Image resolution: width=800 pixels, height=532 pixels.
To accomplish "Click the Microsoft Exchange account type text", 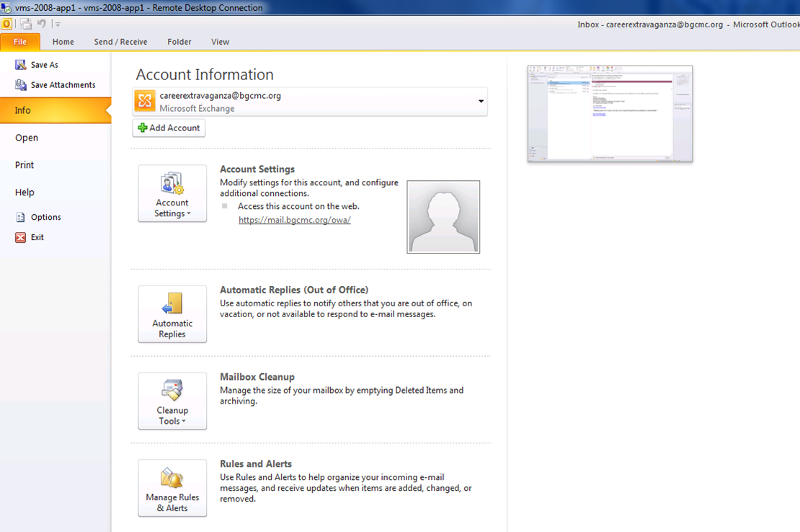I will coord(197,108).
